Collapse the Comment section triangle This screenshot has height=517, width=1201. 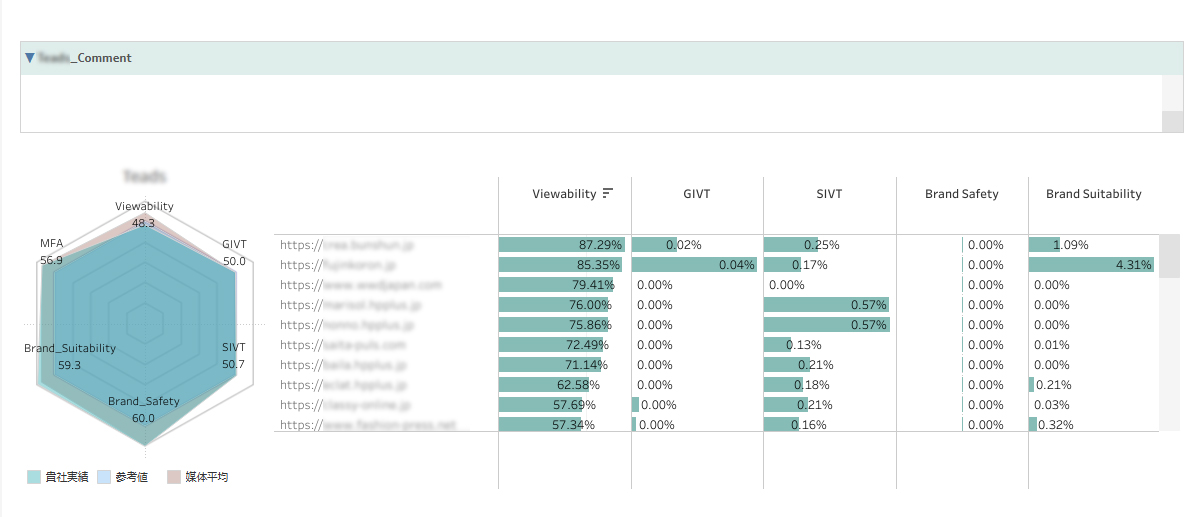pyautogui.click(x=30, y=58)
